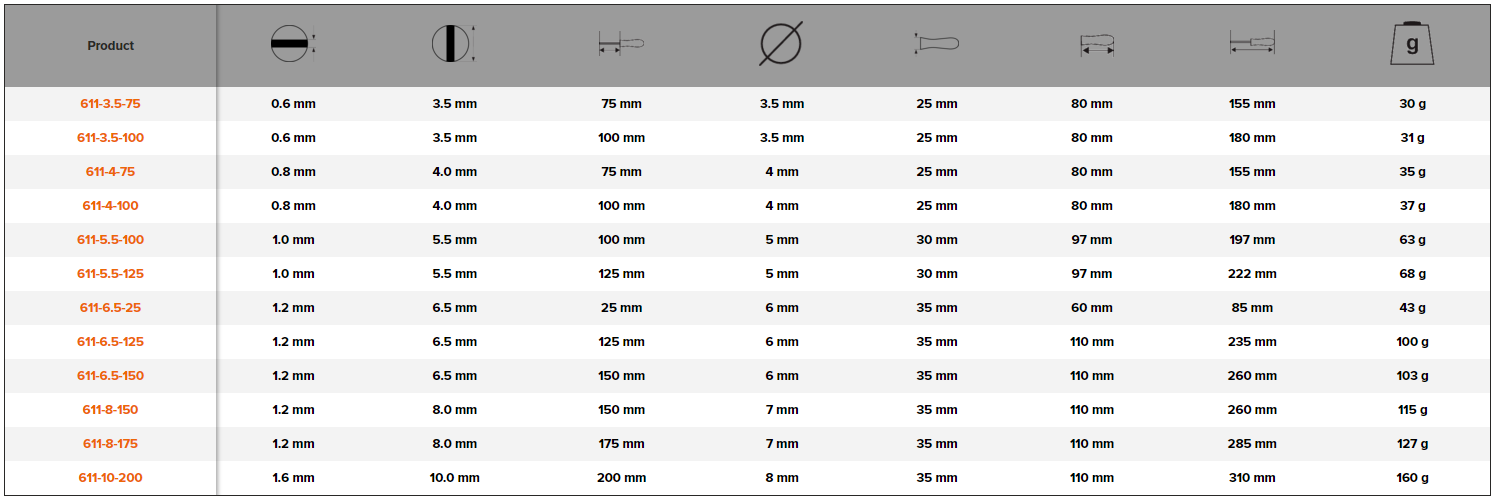Click the weight in grams icon
The width and height of the screenshot is (1496, 500).
click(1411, 45)
